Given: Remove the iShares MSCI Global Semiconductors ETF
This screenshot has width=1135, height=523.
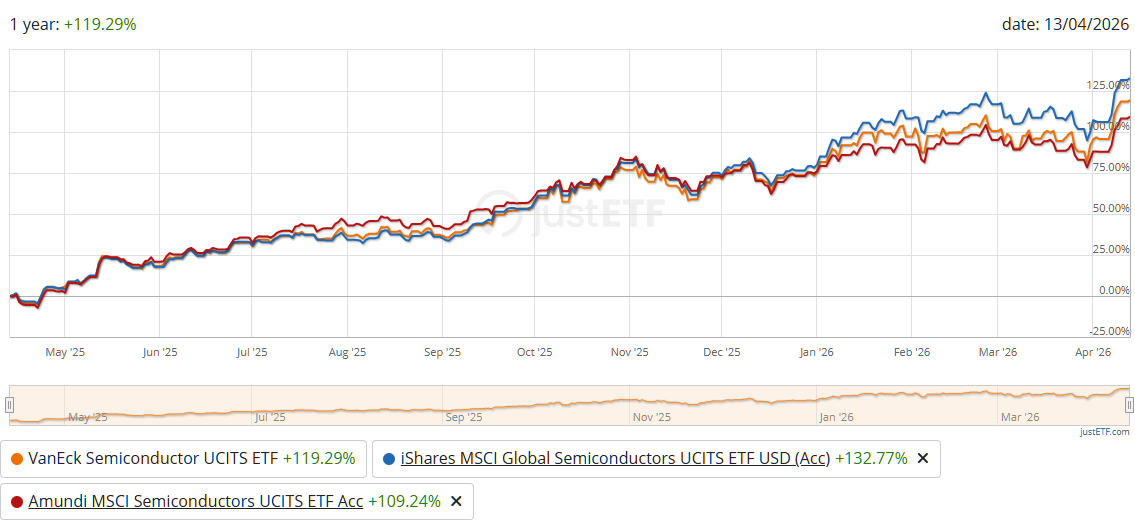Looking at the screenshot, I should (x=923, y=459).
